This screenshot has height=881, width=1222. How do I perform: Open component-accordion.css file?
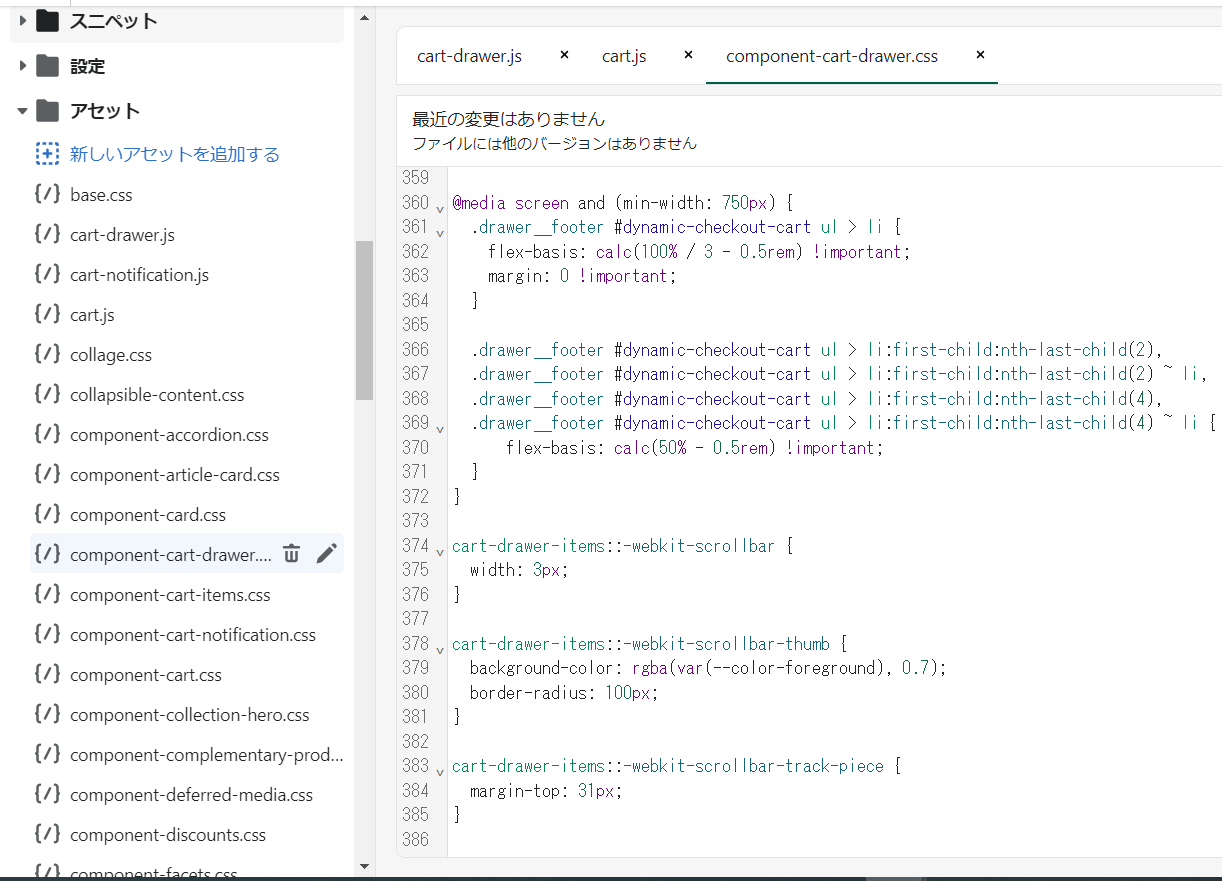coord(169,435)
